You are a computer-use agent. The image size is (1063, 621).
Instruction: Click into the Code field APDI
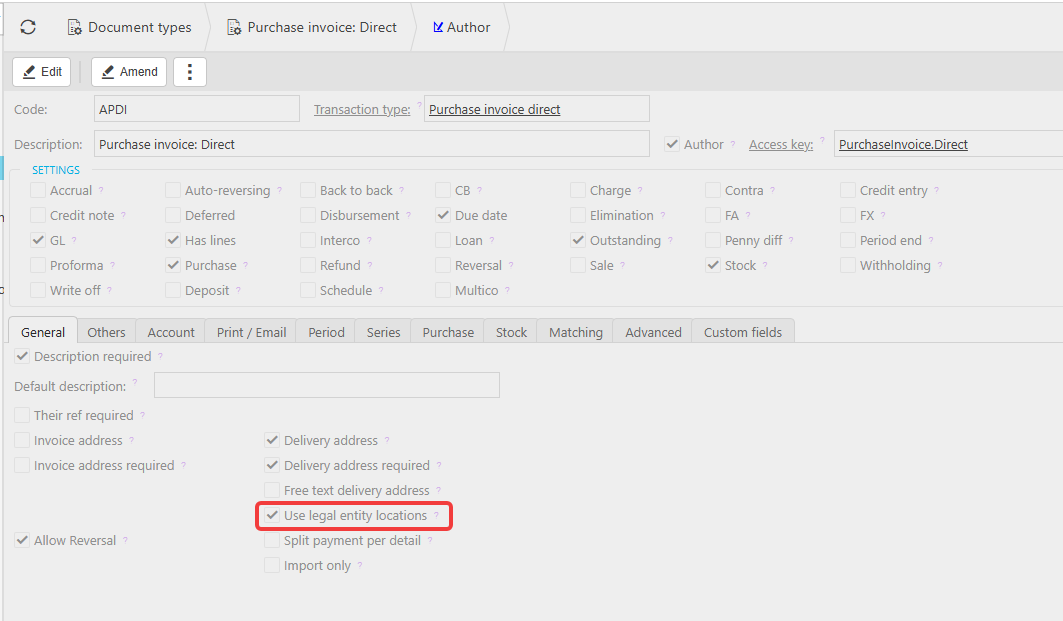(x=197, y=109)
